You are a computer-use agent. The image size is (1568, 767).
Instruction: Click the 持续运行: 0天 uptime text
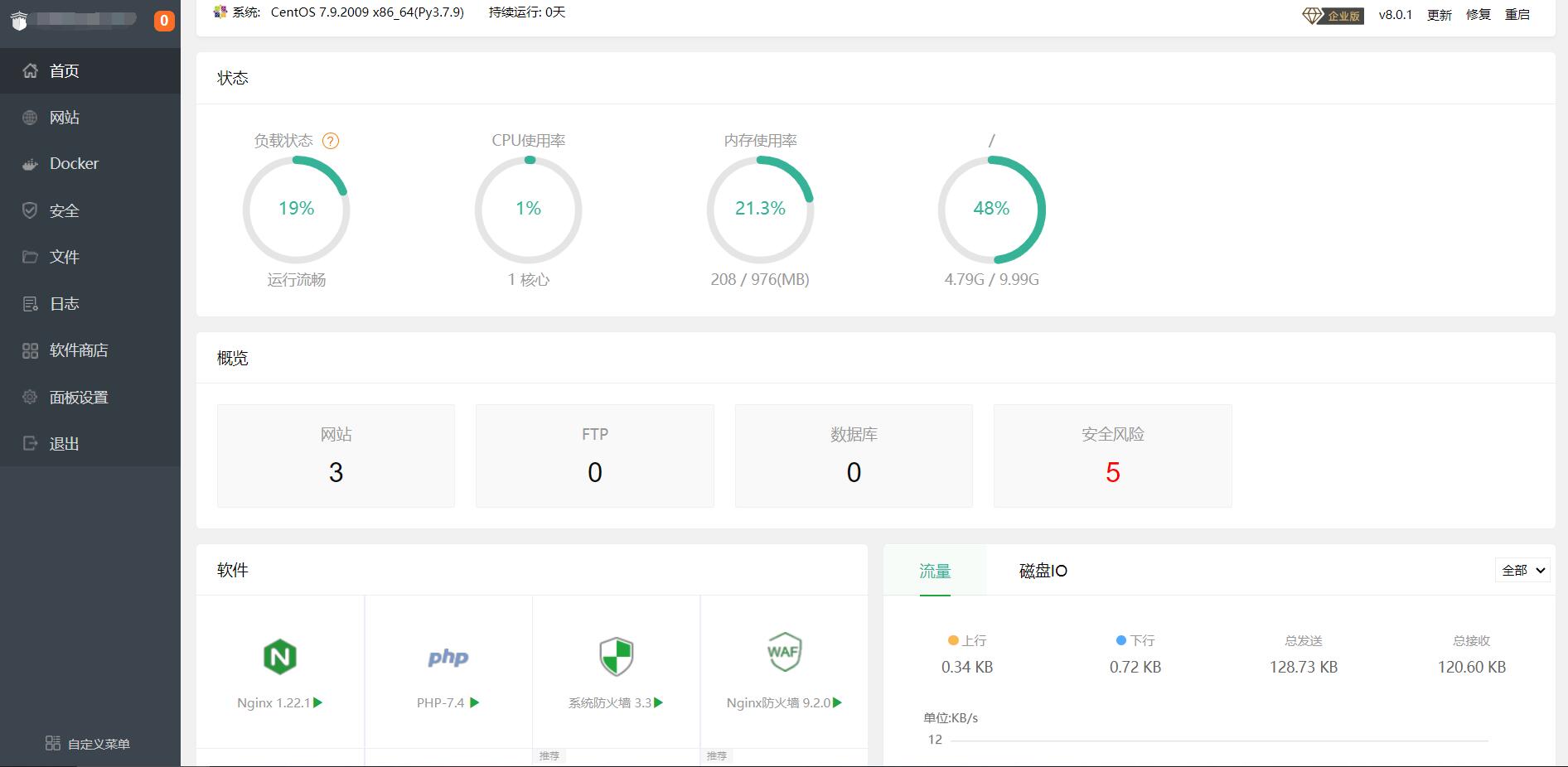[527, 12]
